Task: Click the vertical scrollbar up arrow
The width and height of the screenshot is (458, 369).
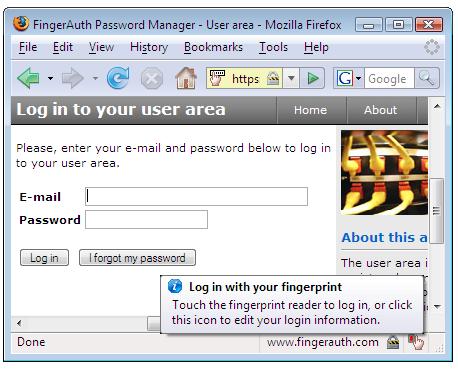Action: [x=437, y=106]
